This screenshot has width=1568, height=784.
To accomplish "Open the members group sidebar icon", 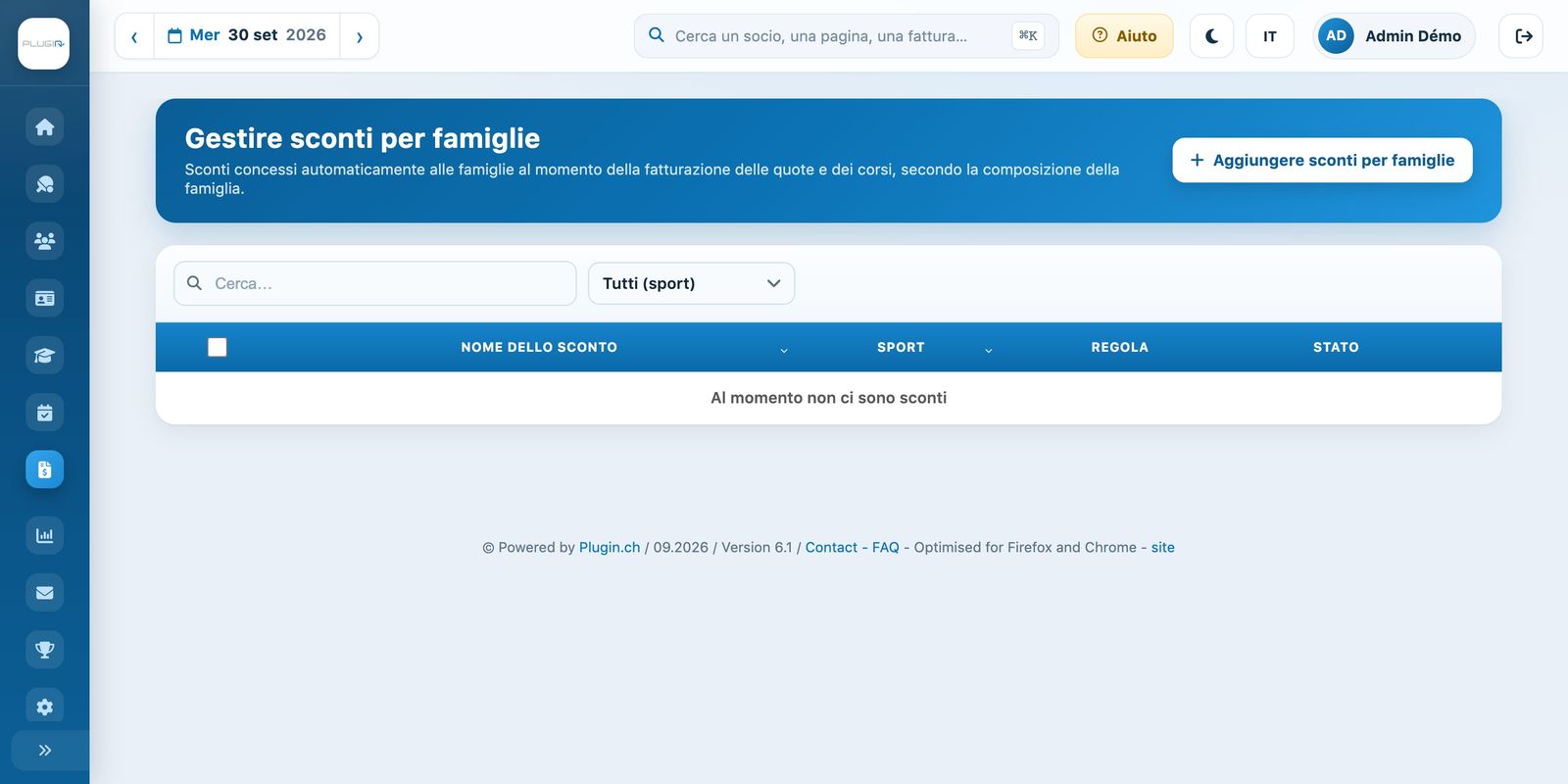I will [45, 241].
